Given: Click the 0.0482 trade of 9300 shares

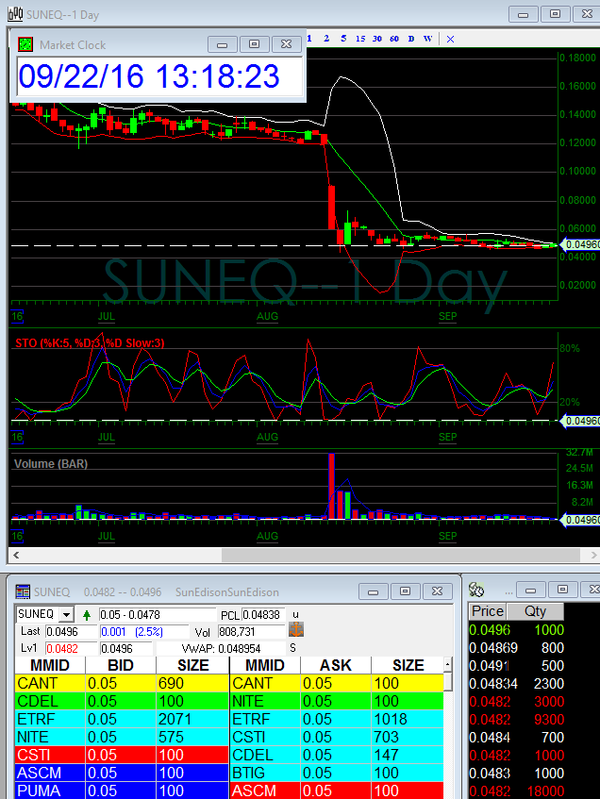Looking at the screenshot, I should (516, 719).
